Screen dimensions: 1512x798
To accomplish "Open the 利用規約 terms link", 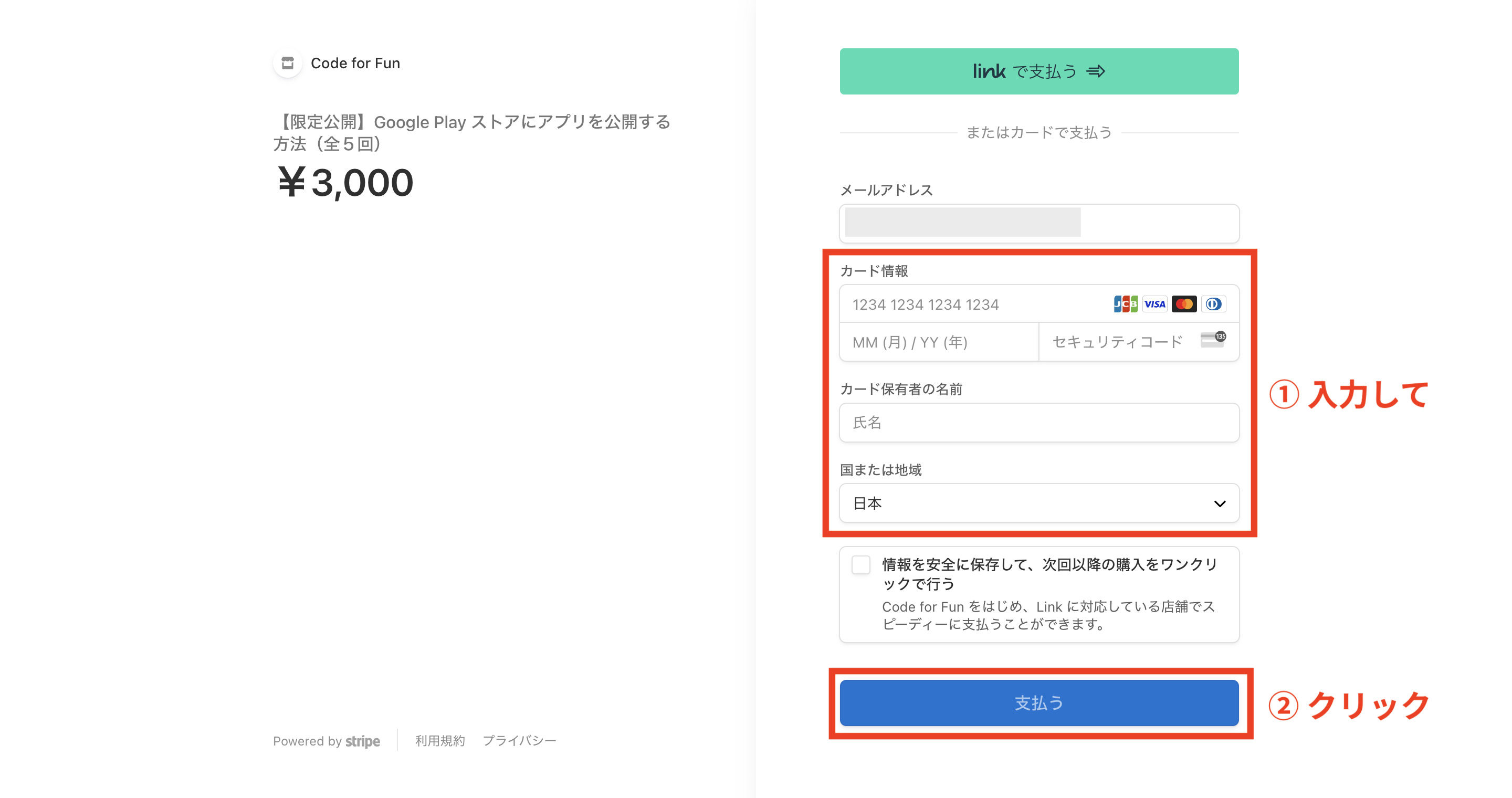I will 439,740.
